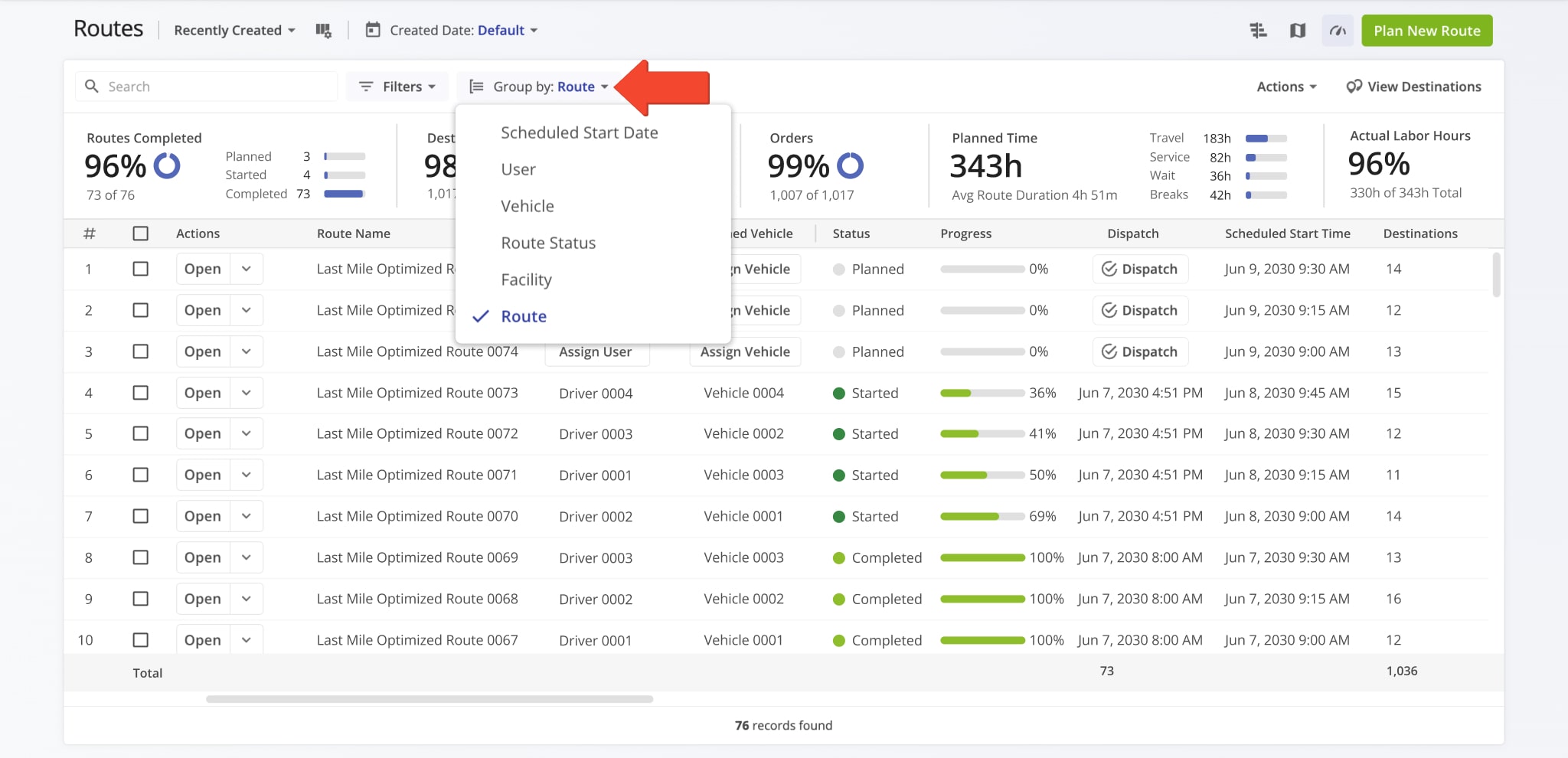
Task: Open the Actions dropdown on the right
Action: coord(1285,86)
